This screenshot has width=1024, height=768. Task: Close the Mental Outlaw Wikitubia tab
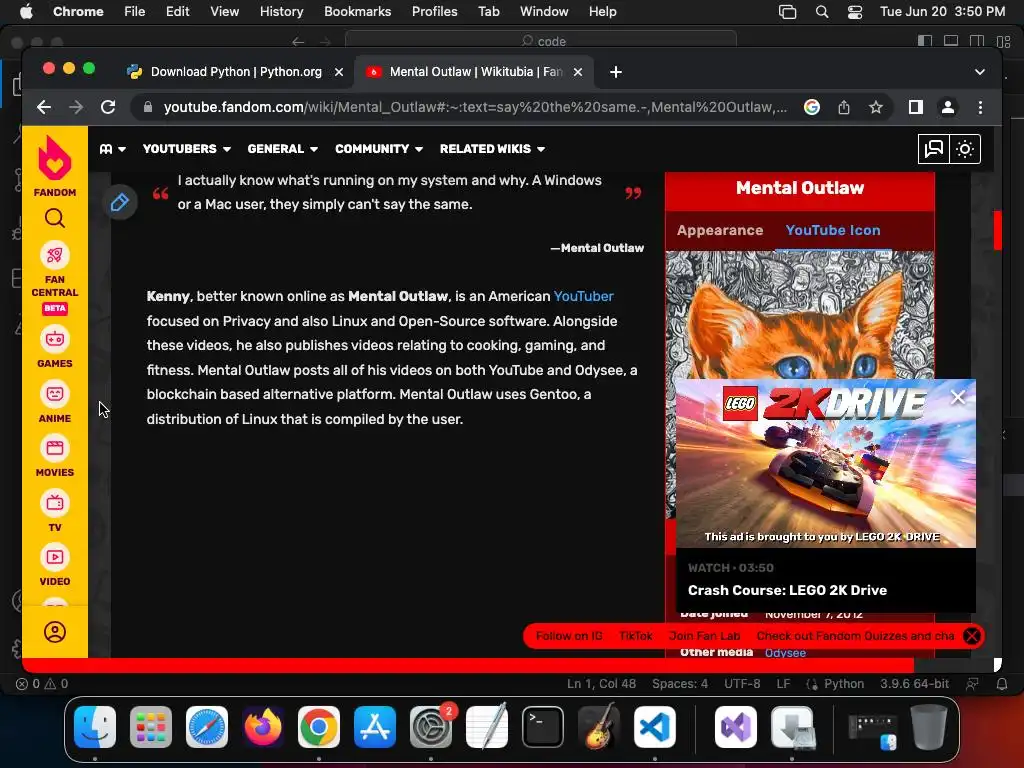pyautogui.click(x=578, y=72)
